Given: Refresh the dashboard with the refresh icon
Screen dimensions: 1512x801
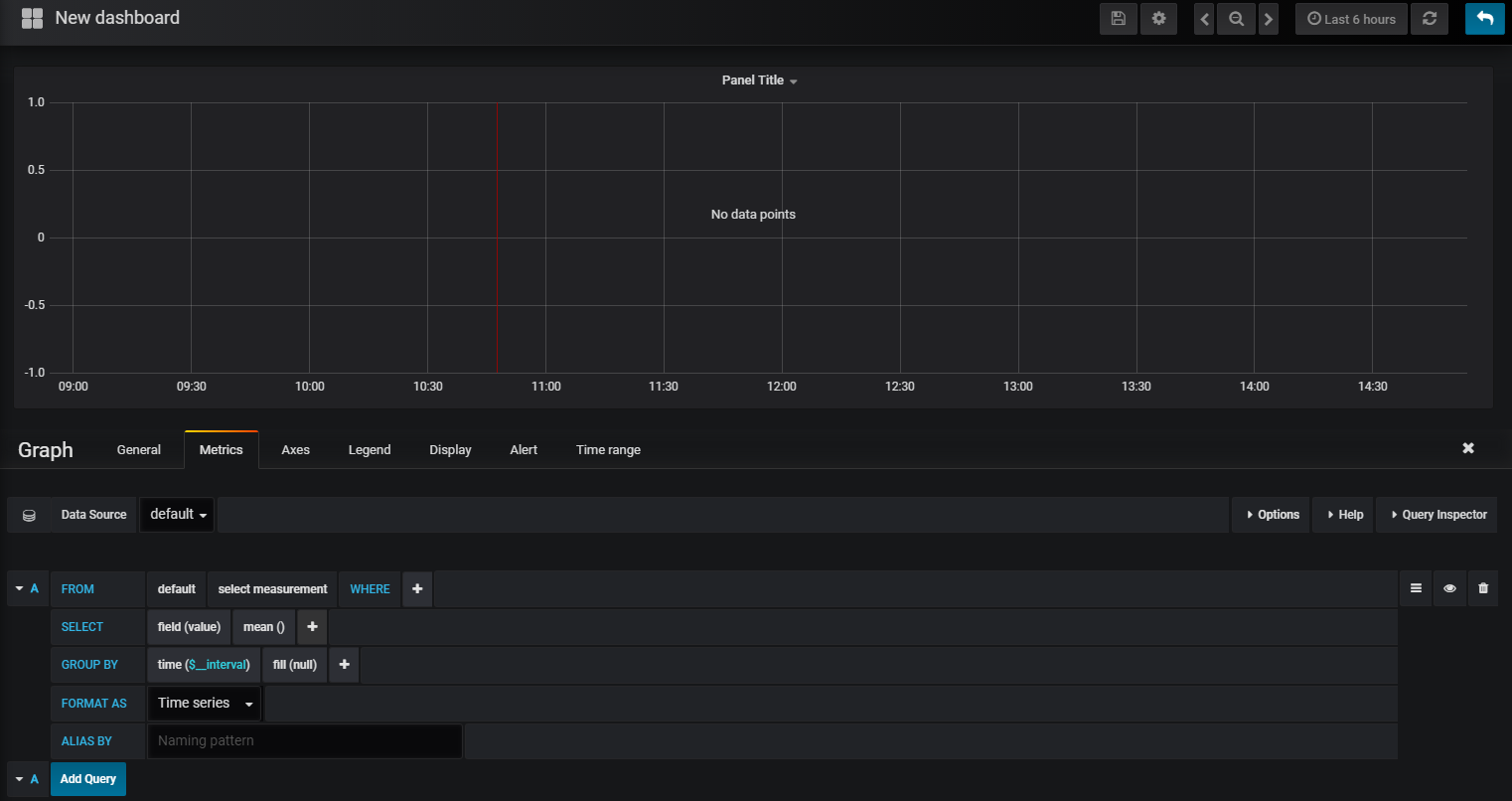Looking at the screenshot, I should point(1430,19).
